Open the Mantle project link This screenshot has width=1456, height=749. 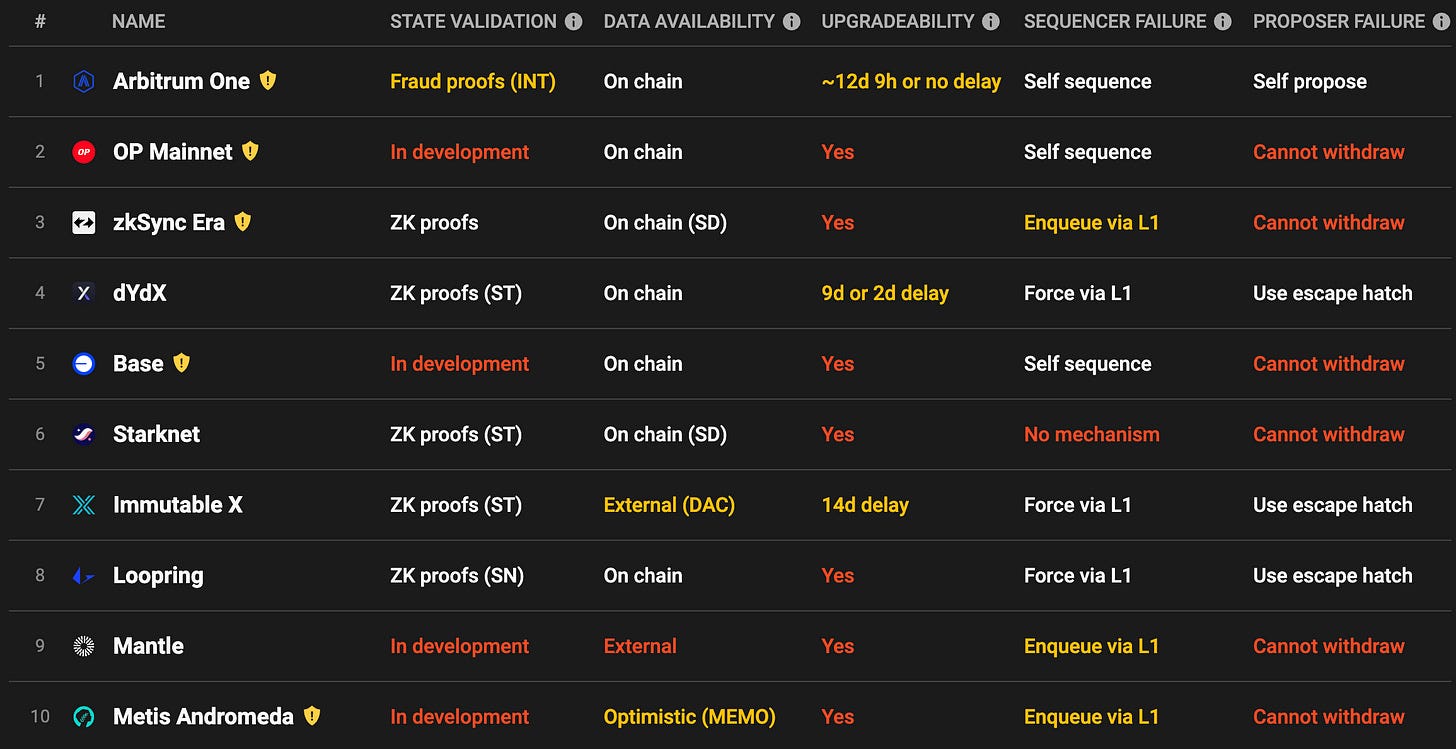(148, 646)
